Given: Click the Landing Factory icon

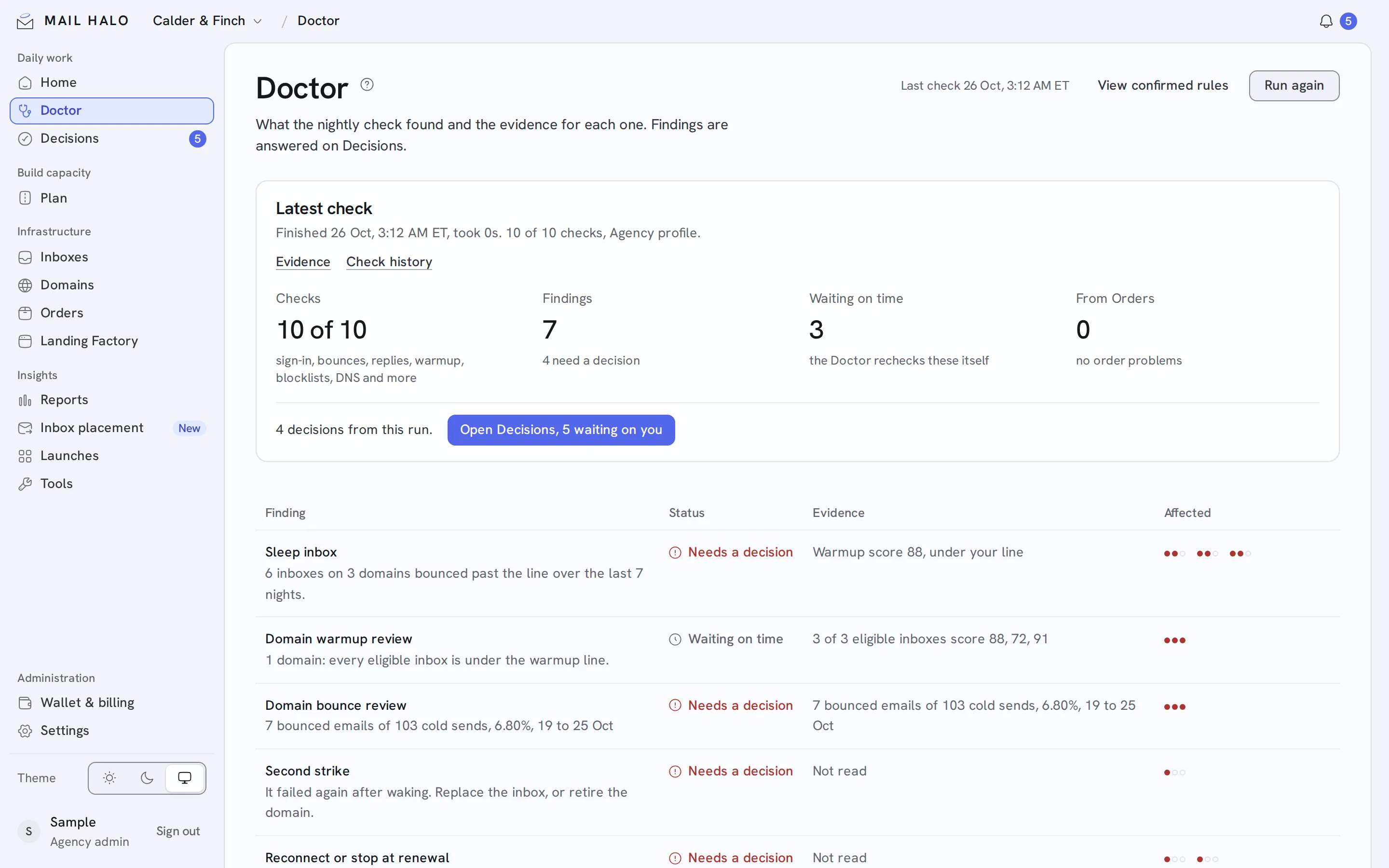Looking at the screenshot, I should (x=25, y=341).
